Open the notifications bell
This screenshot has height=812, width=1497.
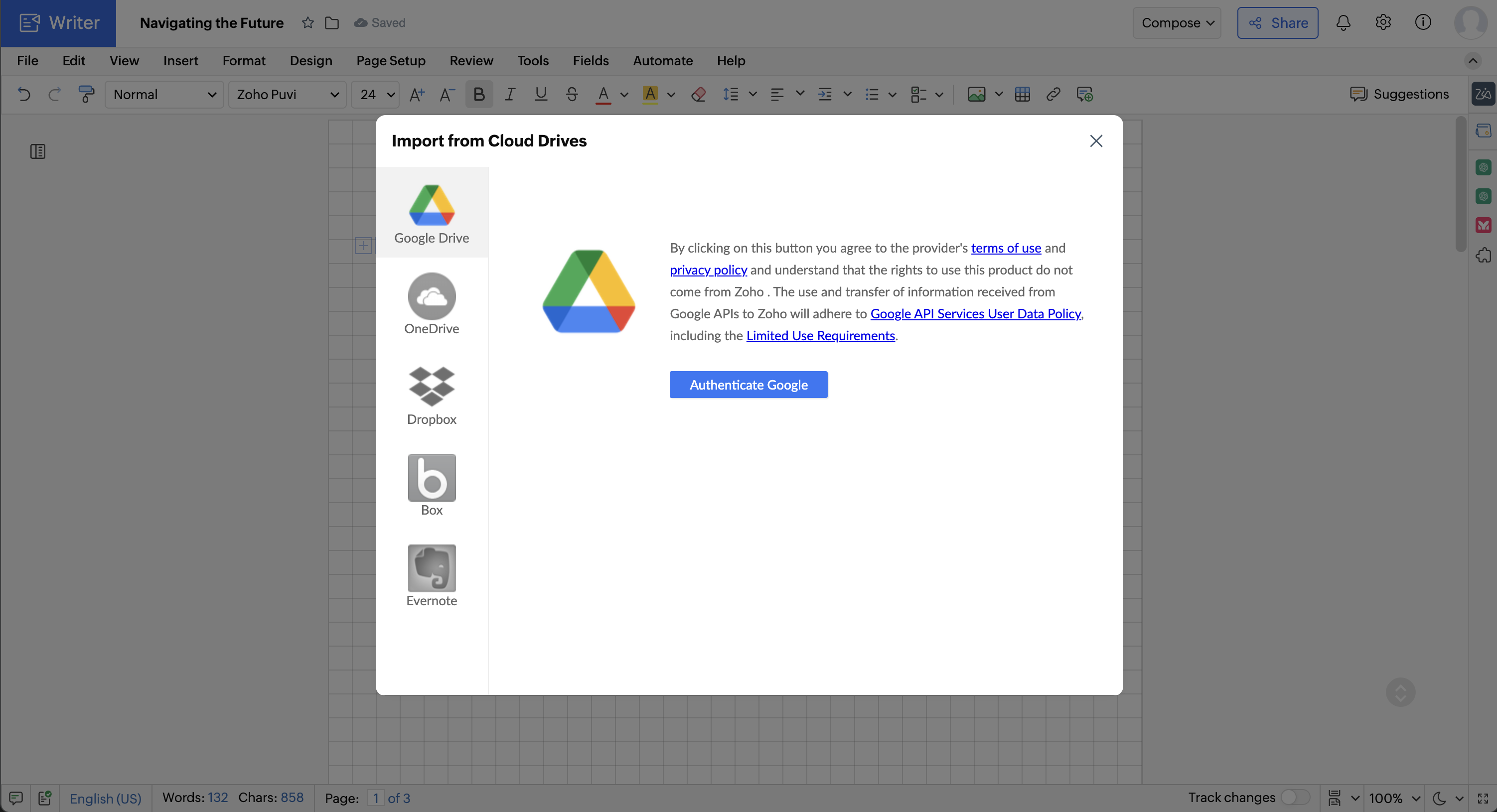click(x=1343, y=23)
